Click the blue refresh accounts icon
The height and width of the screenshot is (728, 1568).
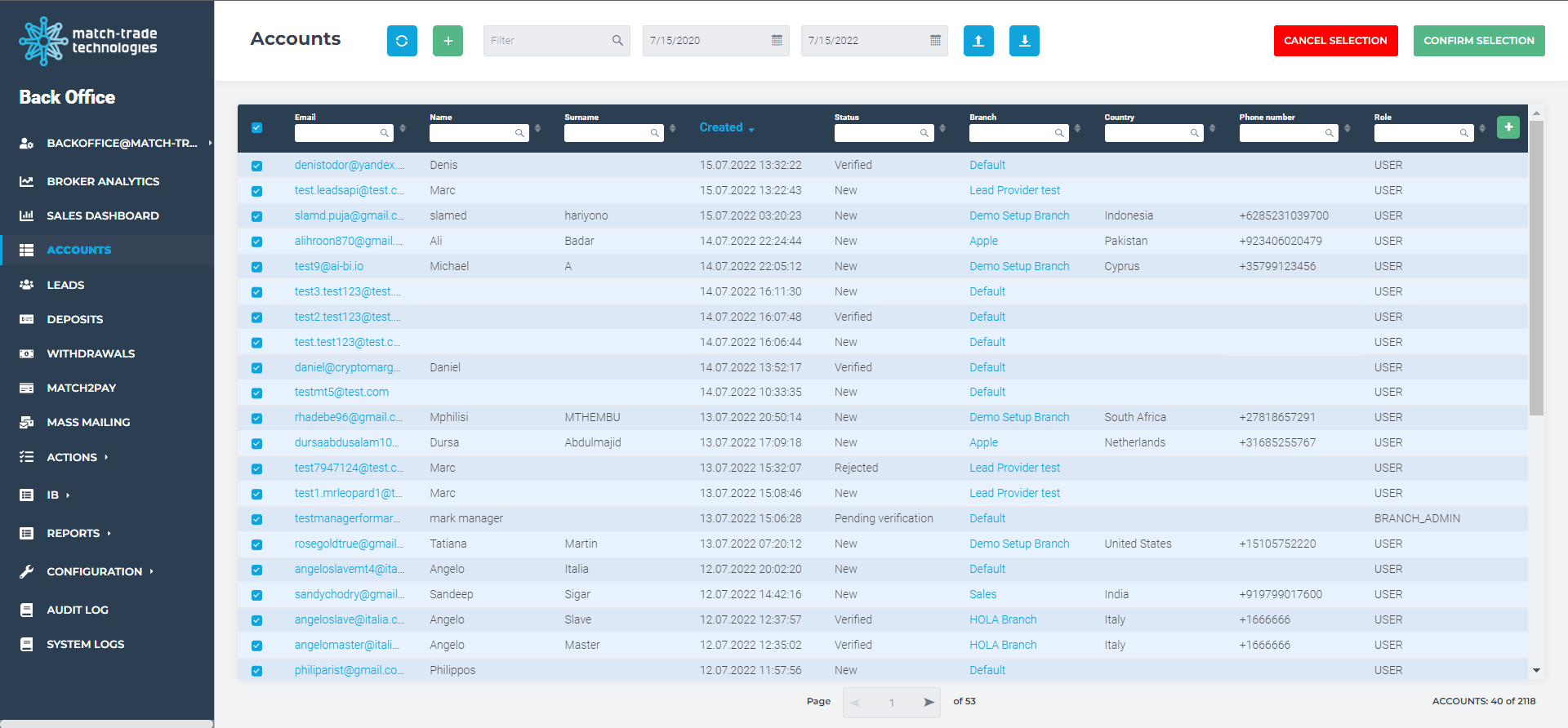[402, 41]
